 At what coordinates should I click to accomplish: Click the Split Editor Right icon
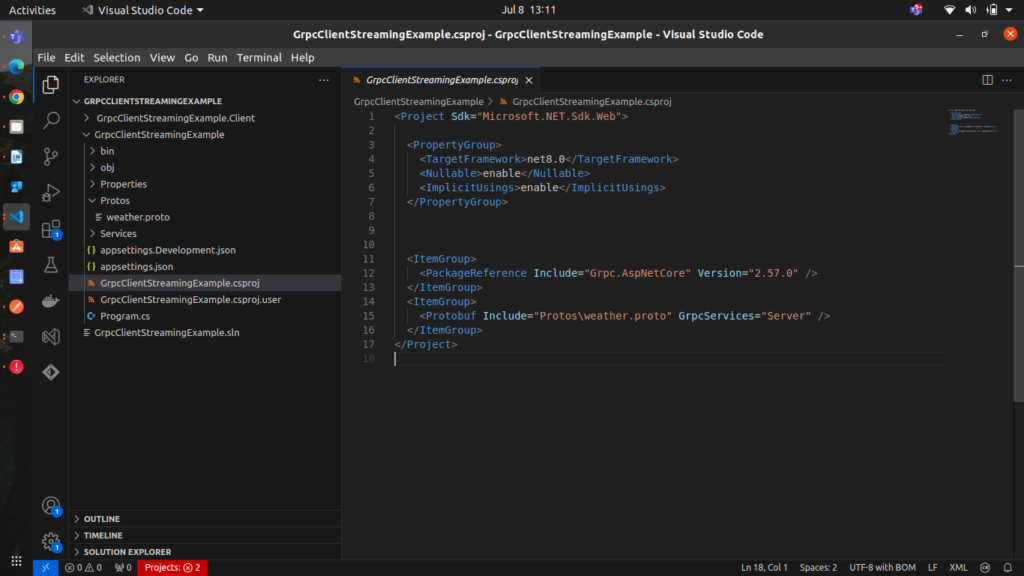pos(987,80)
